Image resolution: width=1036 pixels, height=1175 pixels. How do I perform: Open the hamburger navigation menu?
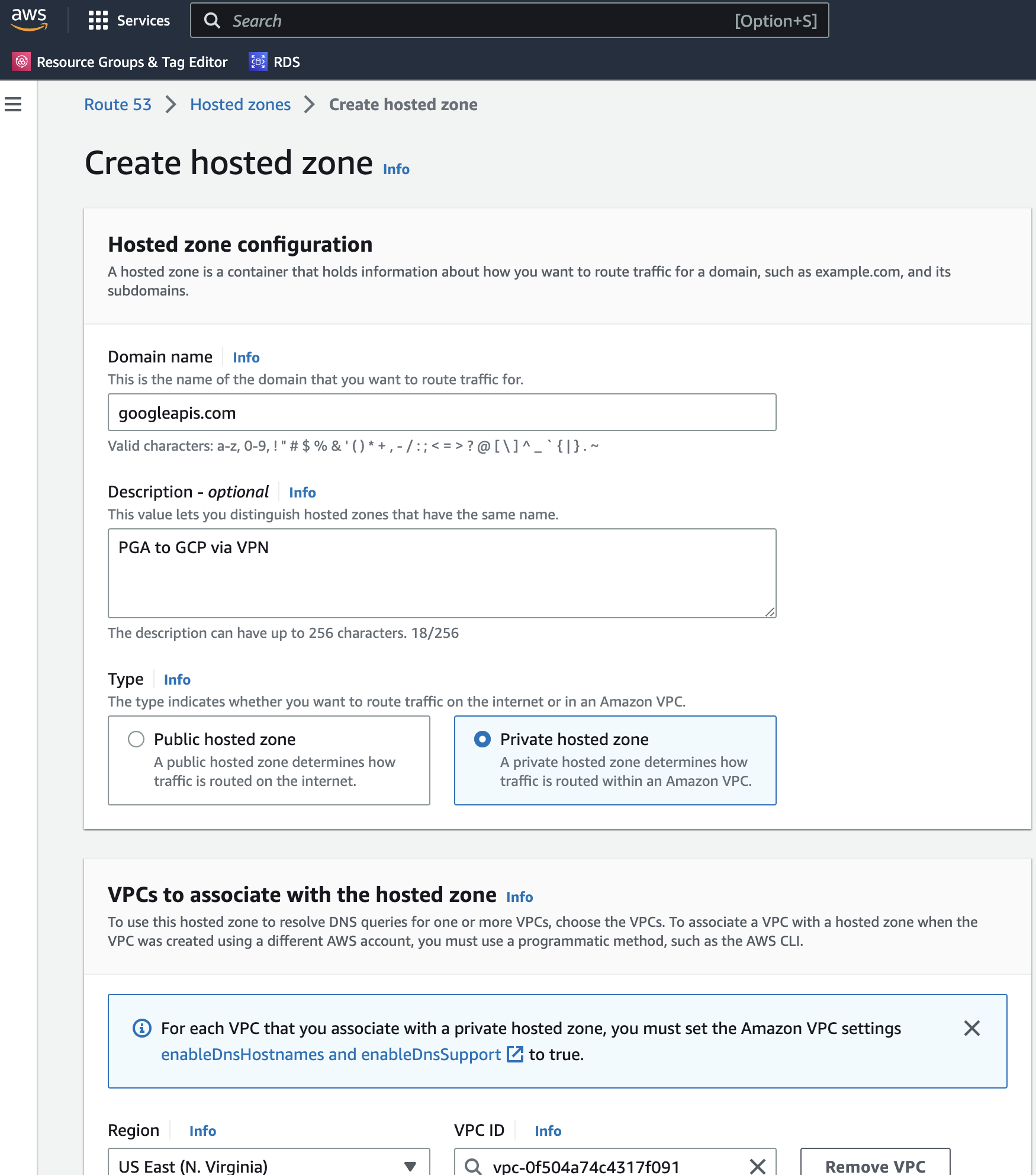coord(13,104)
